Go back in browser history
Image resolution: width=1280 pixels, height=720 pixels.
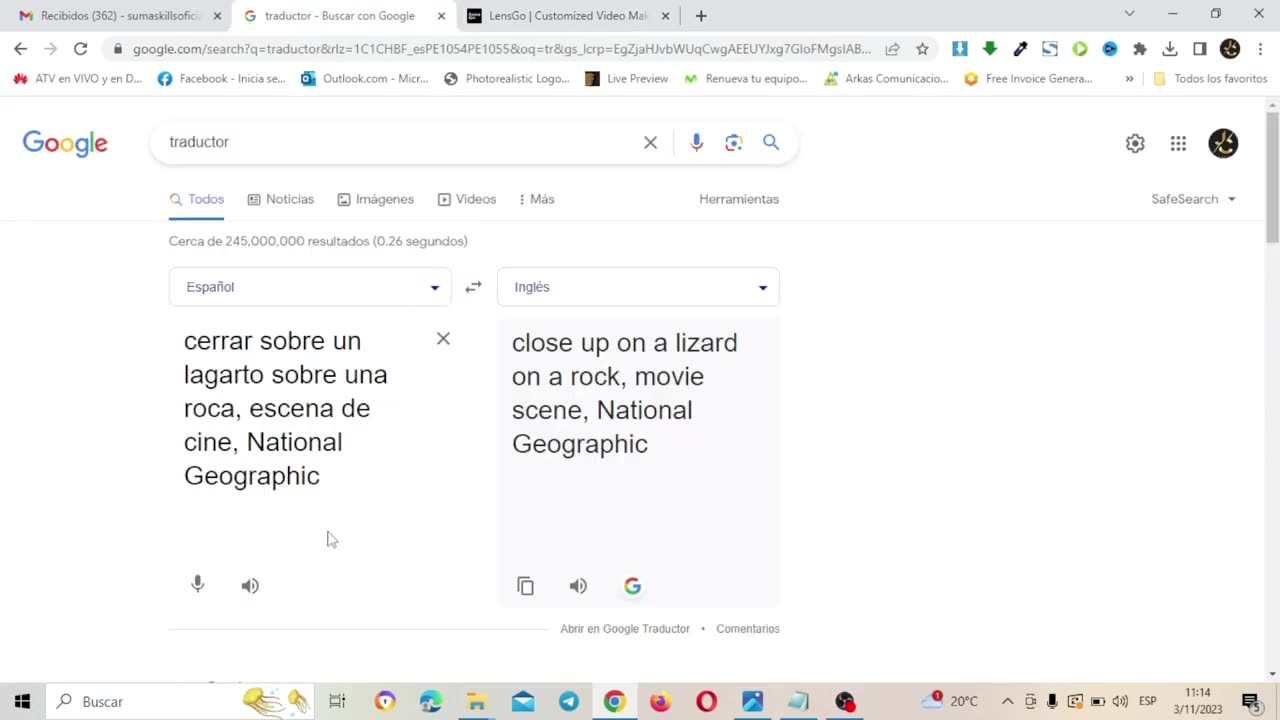tap(20, 48)
